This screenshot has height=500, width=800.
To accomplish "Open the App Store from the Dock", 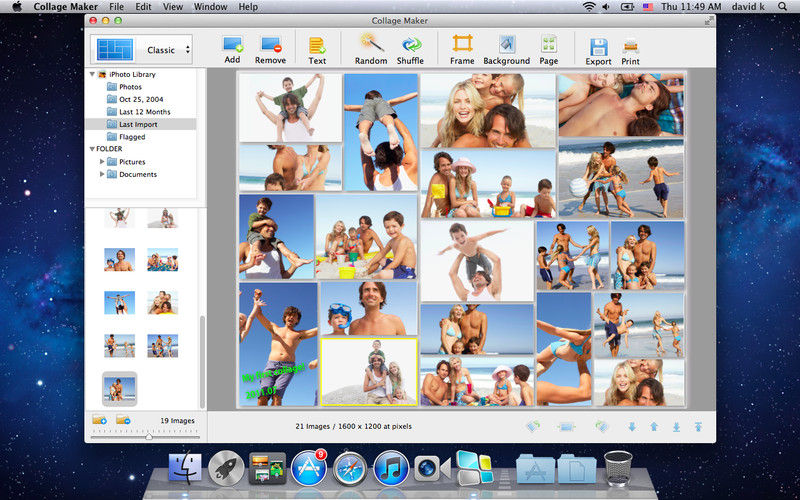I will (309, 468).
